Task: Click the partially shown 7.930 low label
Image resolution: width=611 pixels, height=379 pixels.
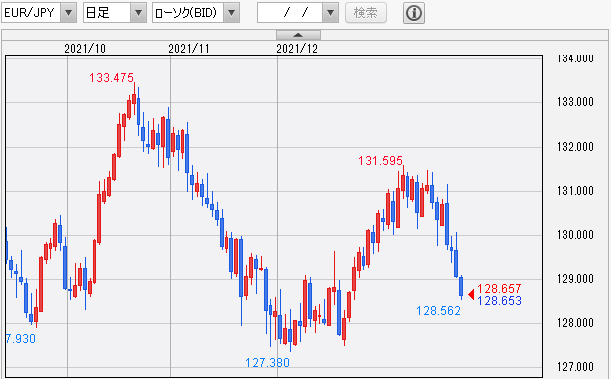Action: click(21, 338)
